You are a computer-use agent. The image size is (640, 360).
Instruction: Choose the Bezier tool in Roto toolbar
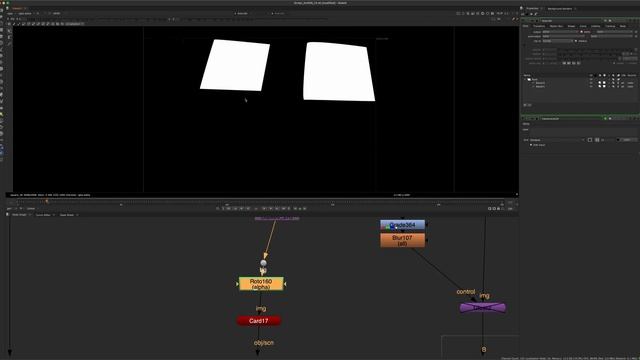9,43
